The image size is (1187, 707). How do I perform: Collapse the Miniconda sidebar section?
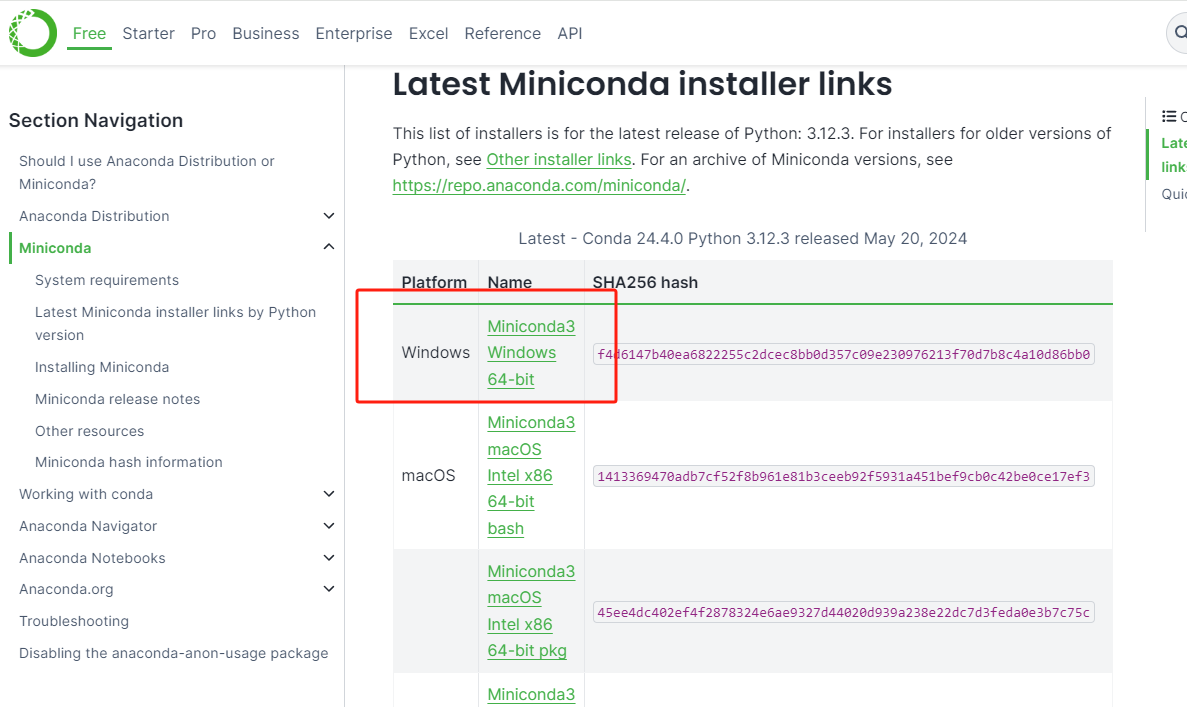tap(329, 246)
